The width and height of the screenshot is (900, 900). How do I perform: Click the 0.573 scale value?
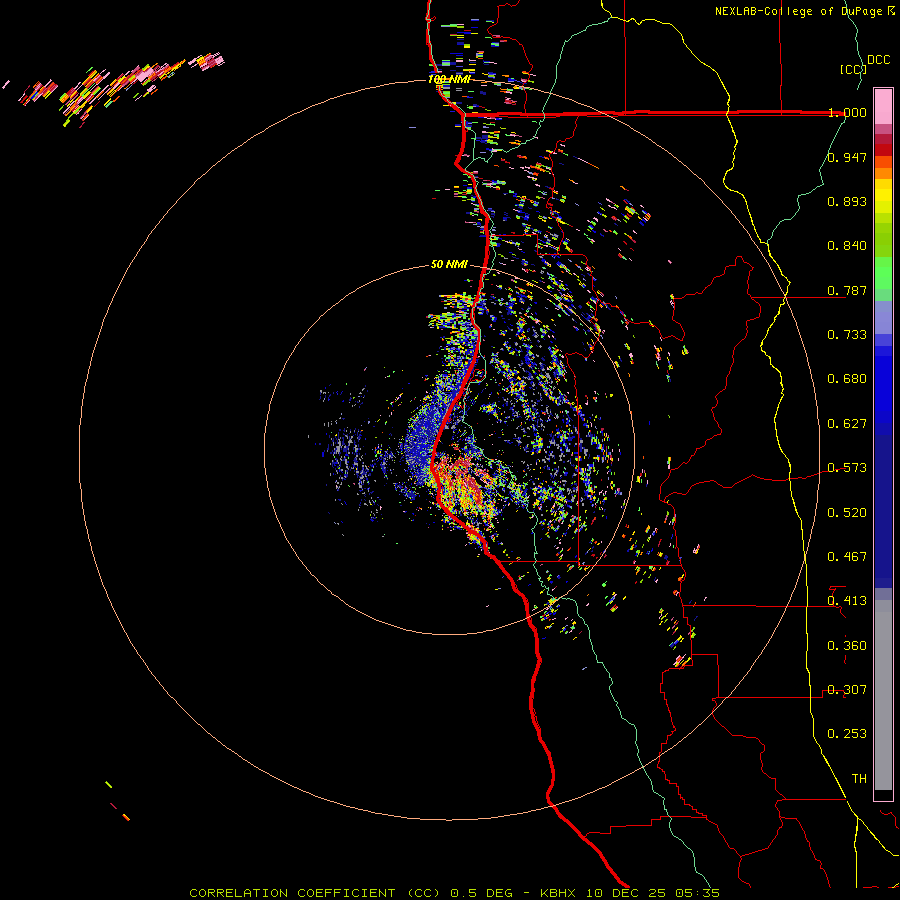coord(847,468)
